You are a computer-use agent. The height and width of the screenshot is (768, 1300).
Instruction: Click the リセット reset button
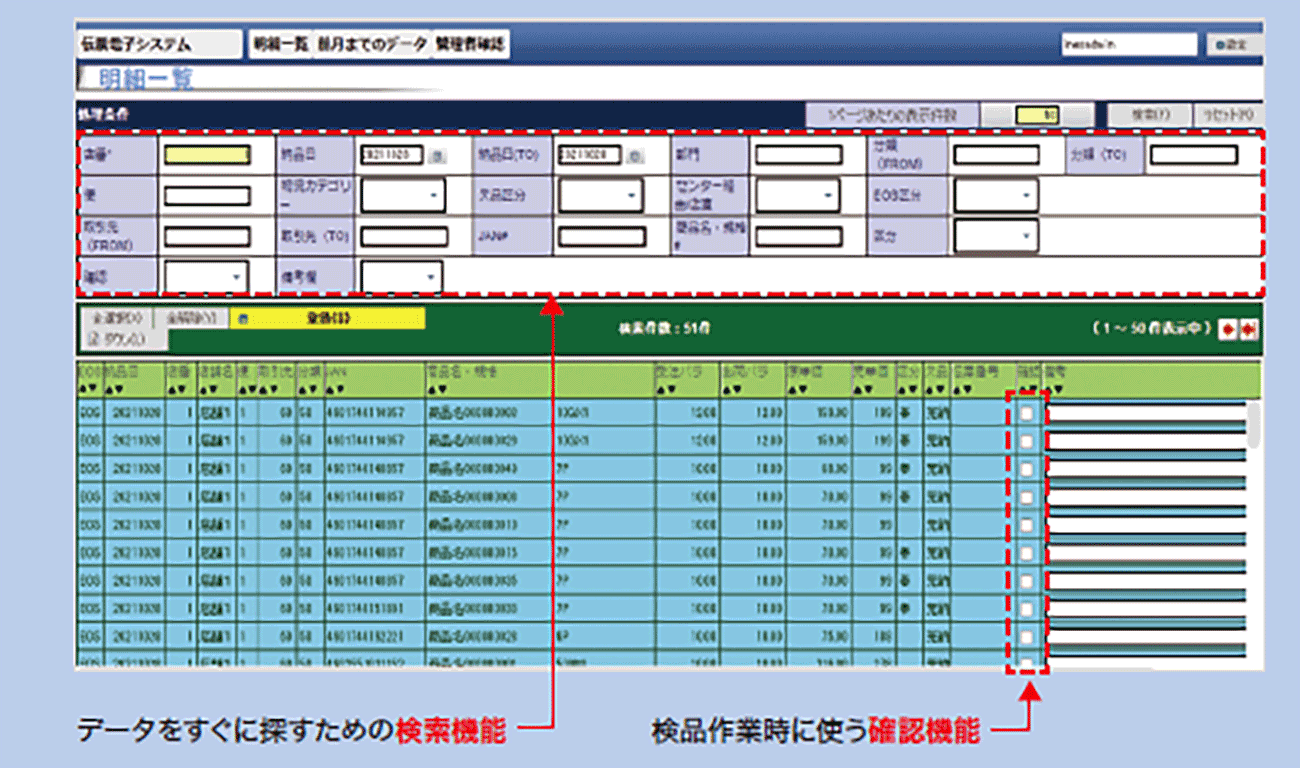1229,115
